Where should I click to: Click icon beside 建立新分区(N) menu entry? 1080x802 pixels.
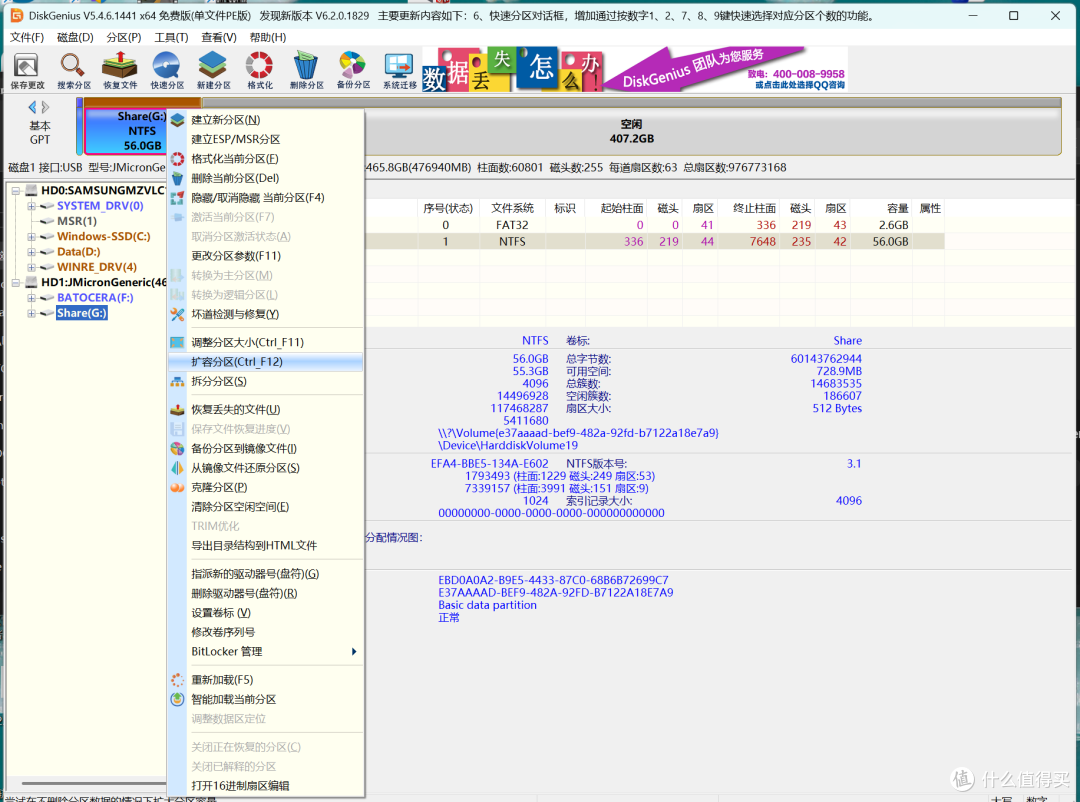[x=178, y=120]
